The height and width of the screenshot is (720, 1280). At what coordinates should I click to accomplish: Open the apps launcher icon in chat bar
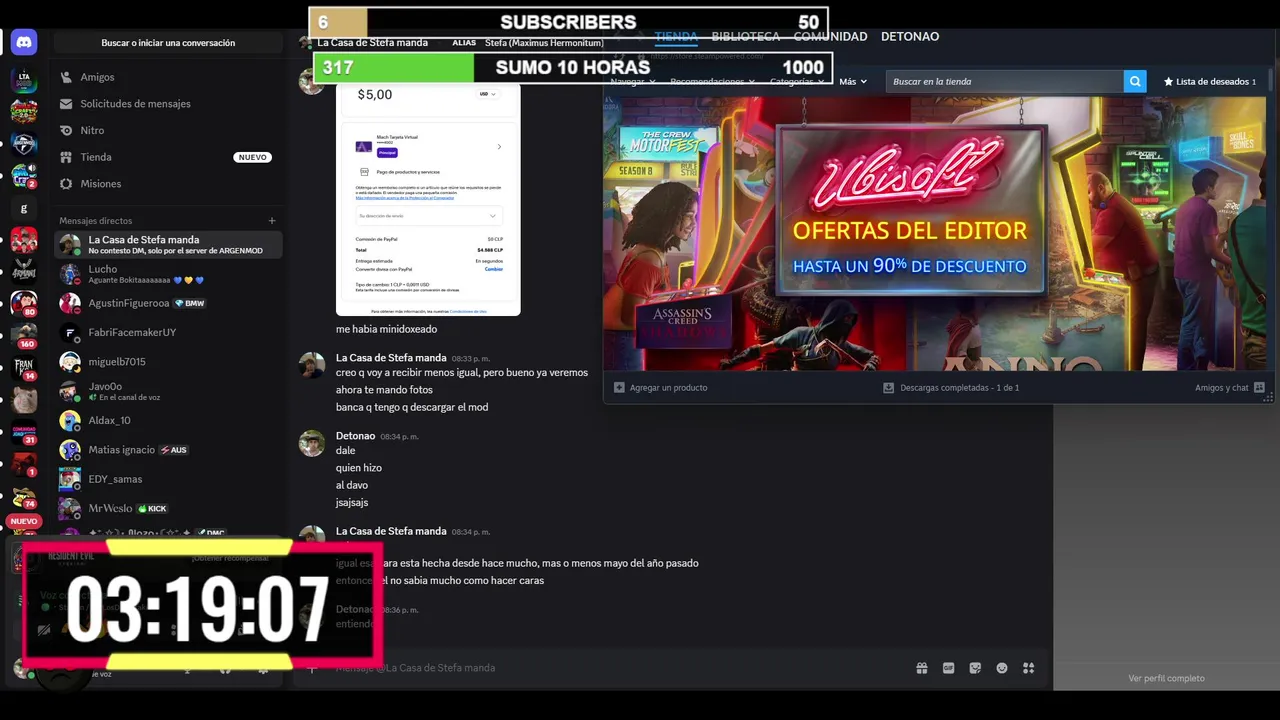1028,668
